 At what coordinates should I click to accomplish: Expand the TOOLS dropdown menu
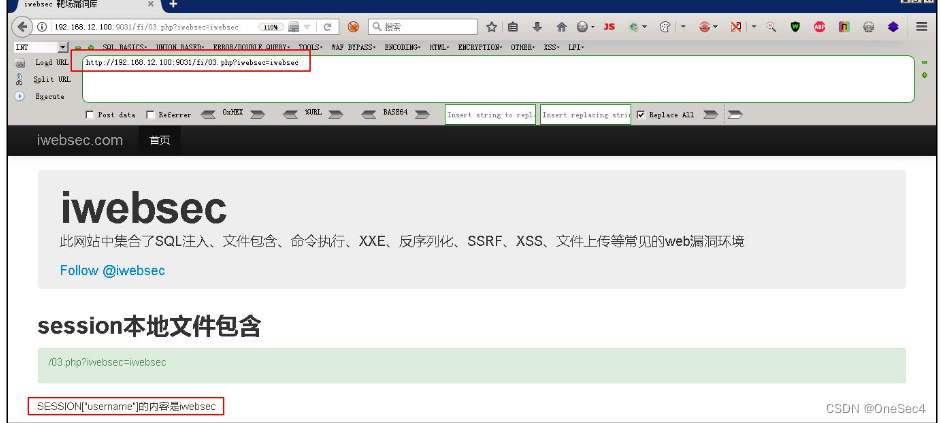pos(311,47)
